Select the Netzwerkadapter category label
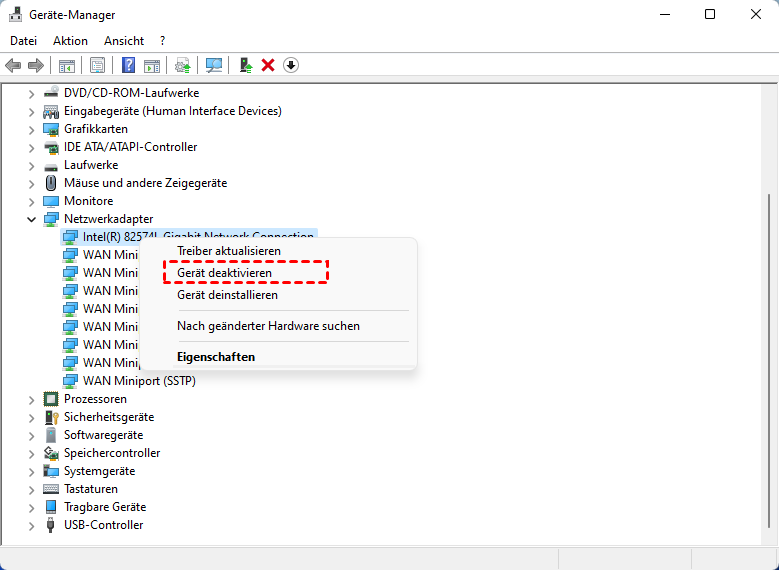The image size is (779, 570). (108, 219)
